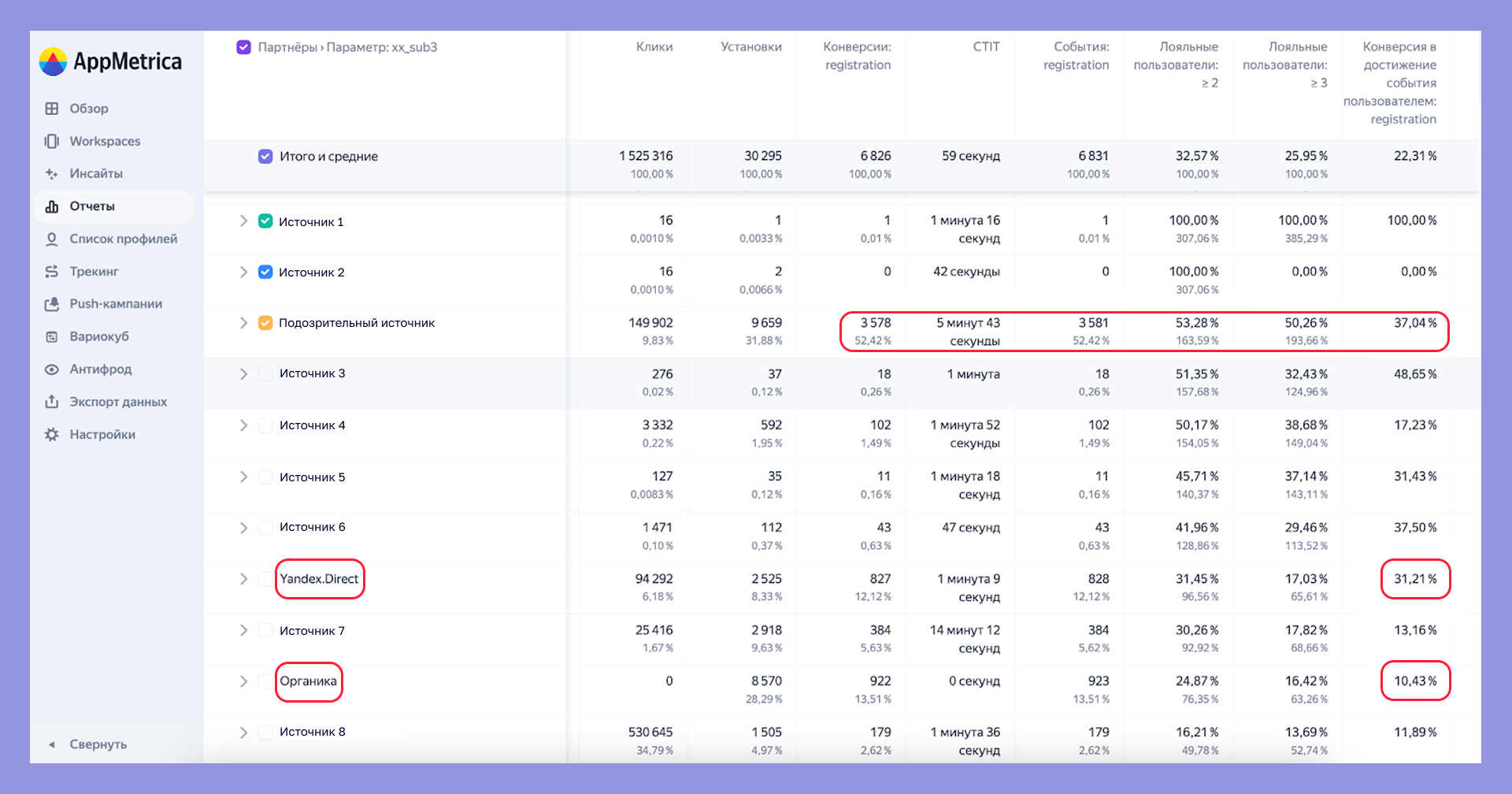The image size is (1512, 794).
Task: Sort by Конверсия в достижение события header
Action: (1390, 83)
